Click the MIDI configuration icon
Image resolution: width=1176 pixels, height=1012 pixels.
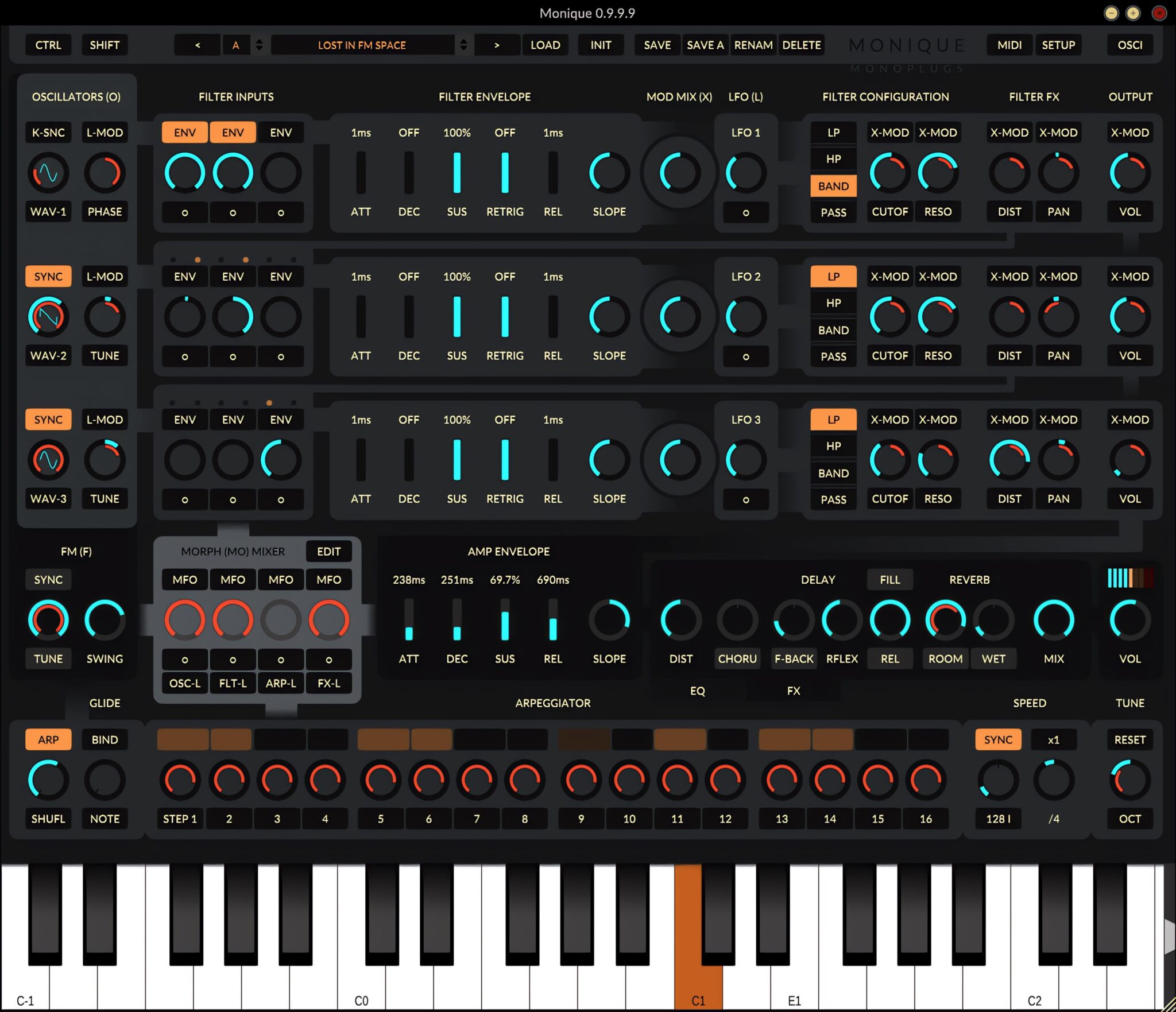point(1009,45)
